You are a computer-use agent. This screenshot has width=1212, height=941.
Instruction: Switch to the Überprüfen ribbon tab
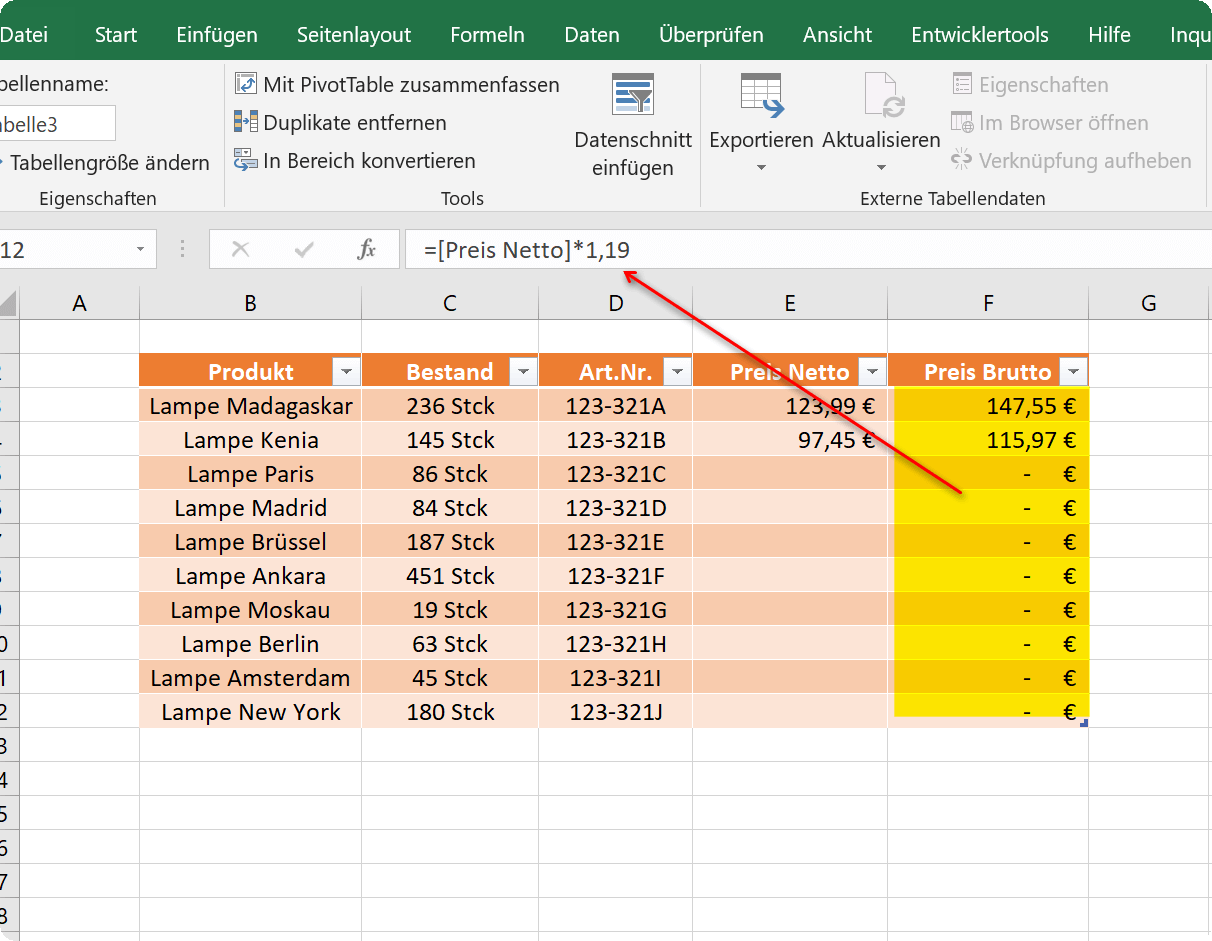coord(711,35)
